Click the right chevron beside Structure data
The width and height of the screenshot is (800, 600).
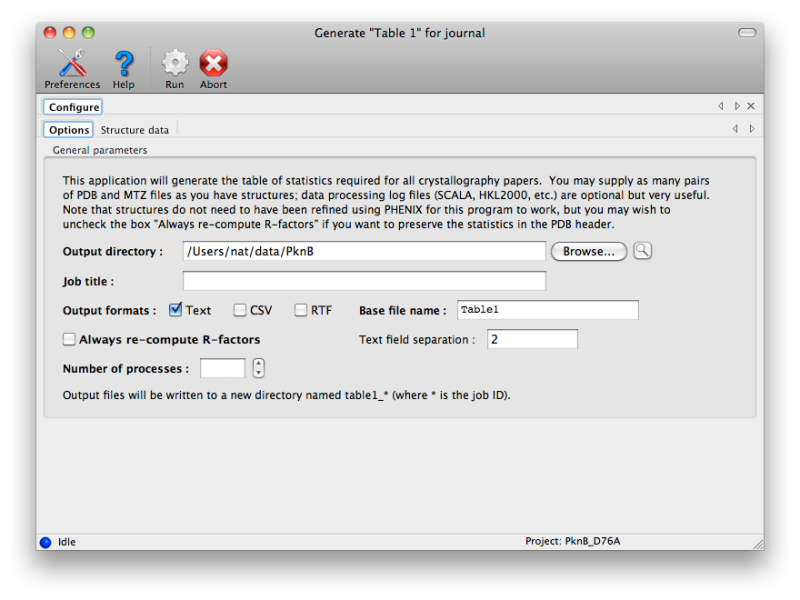(x=752, y=128)
